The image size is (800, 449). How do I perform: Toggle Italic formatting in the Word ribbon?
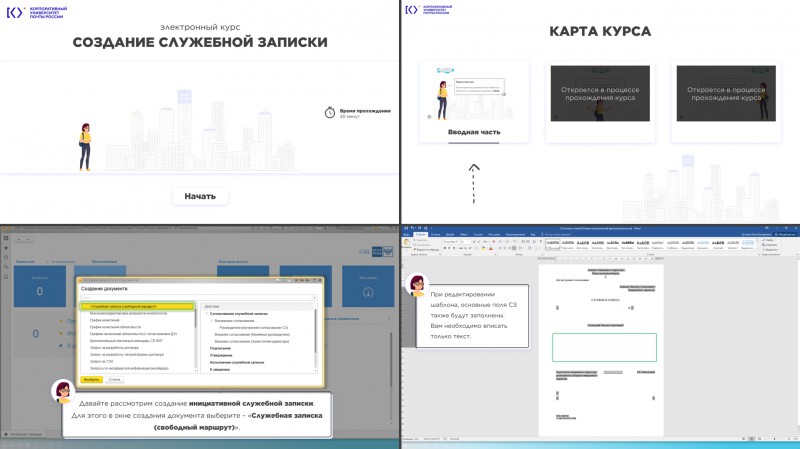(449, 248)
